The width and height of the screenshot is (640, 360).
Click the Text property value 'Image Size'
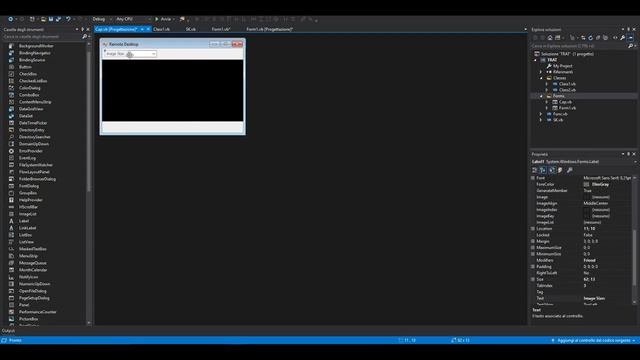pyautogui.click(x=594, y=298)
